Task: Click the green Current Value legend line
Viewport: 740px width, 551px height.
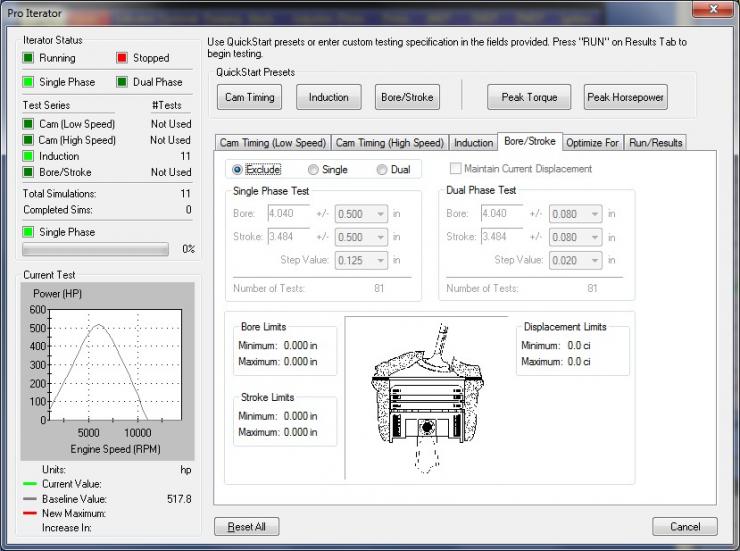Action: [x=30, y=484]
